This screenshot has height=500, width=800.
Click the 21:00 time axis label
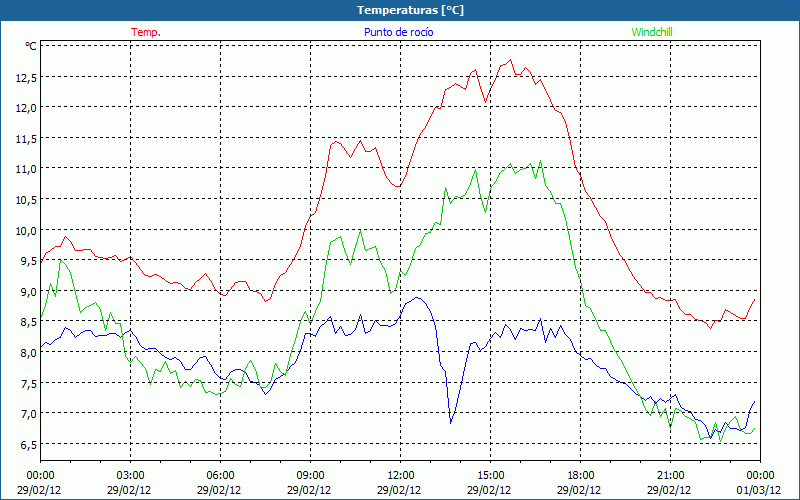tap(670, 476)
